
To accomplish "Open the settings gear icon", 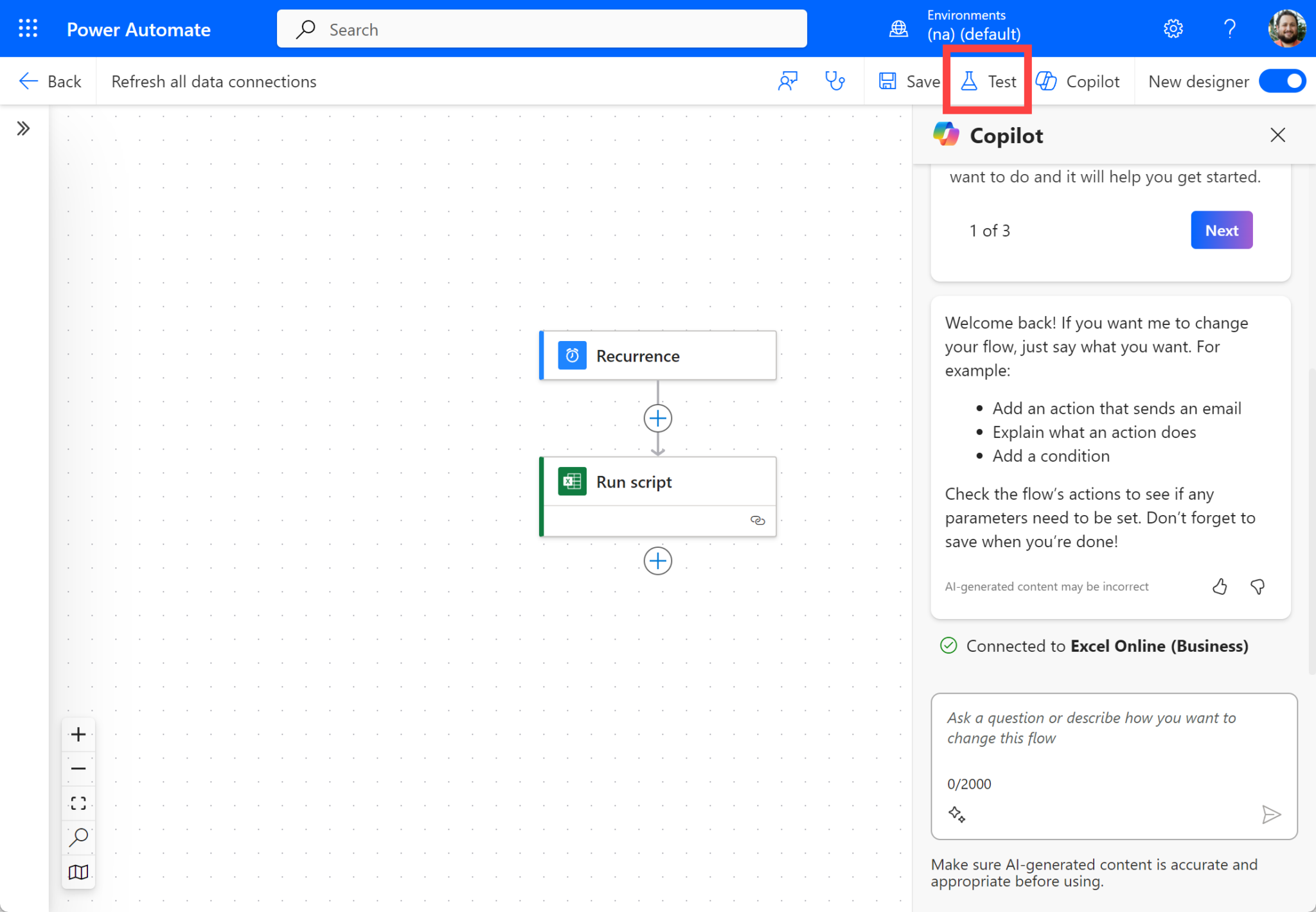I will (x=1173, y=29).
